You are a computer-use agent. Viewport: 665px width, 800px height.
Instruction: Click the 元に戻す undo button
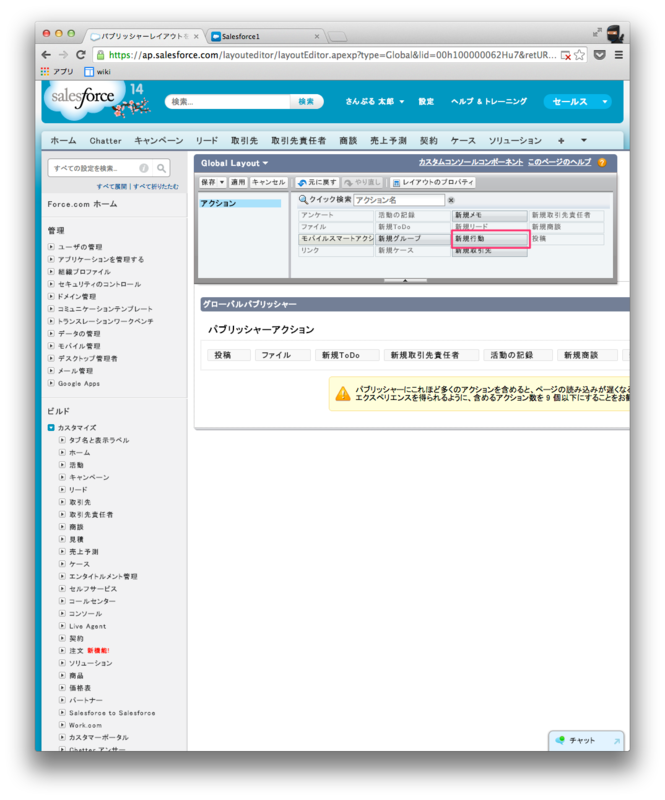[x=317, y=182]
